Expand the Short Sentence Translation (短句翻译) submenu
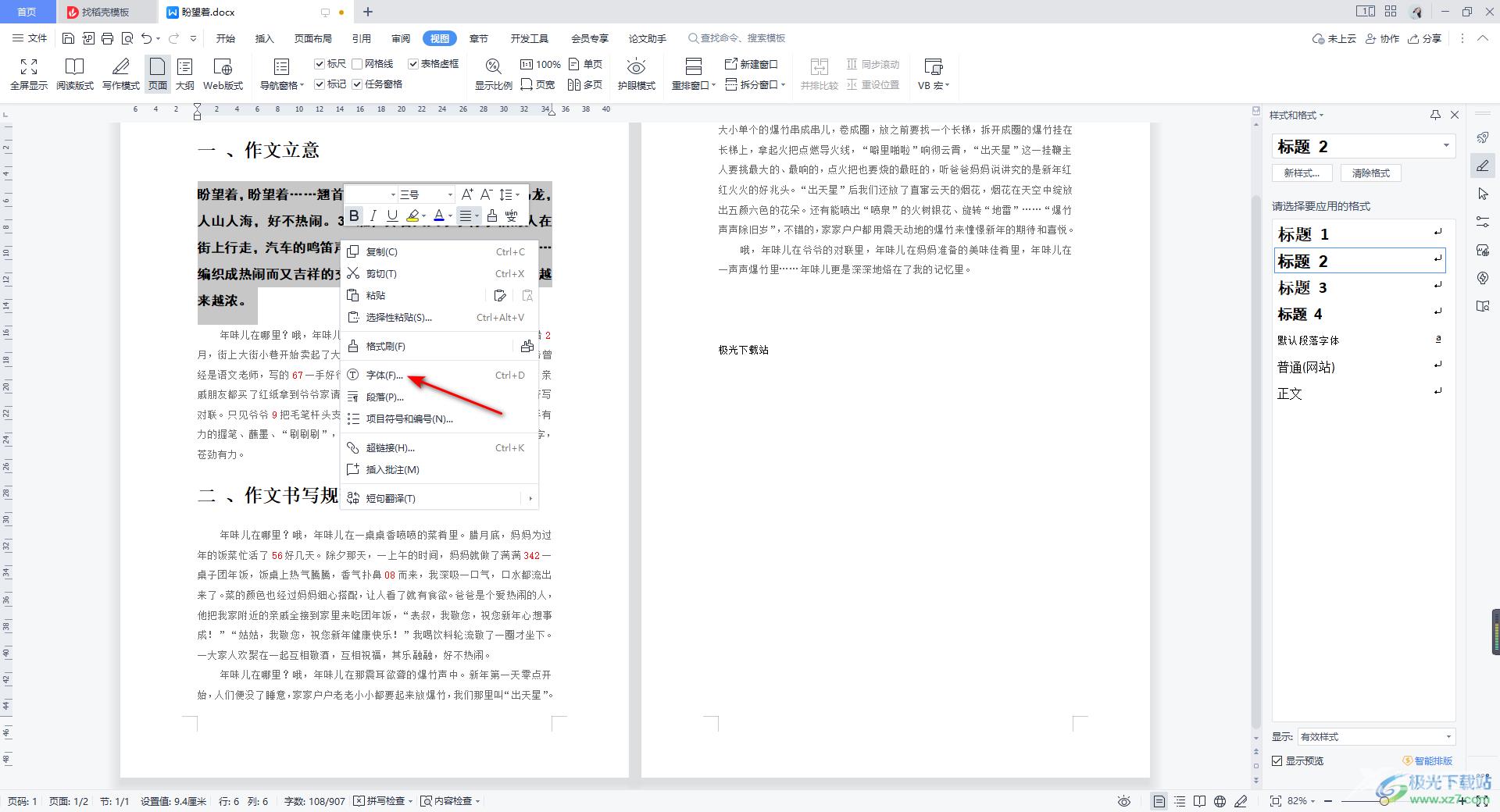The width and height of the screenshot is (1500, 812). point(530,498)
